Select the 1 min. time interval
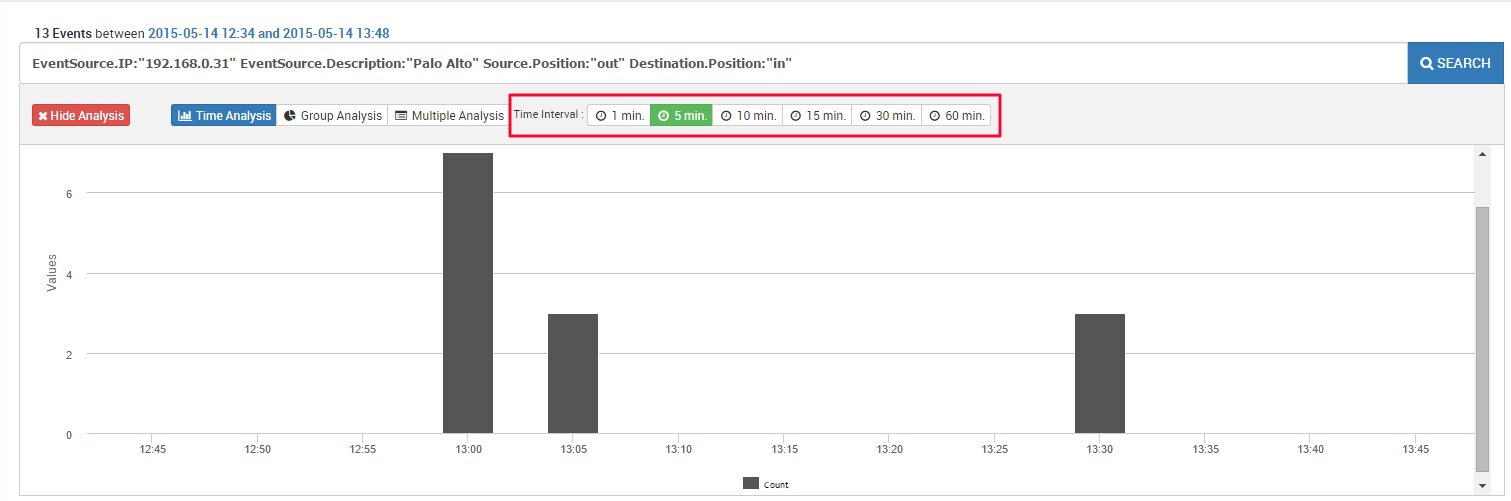 619,116
